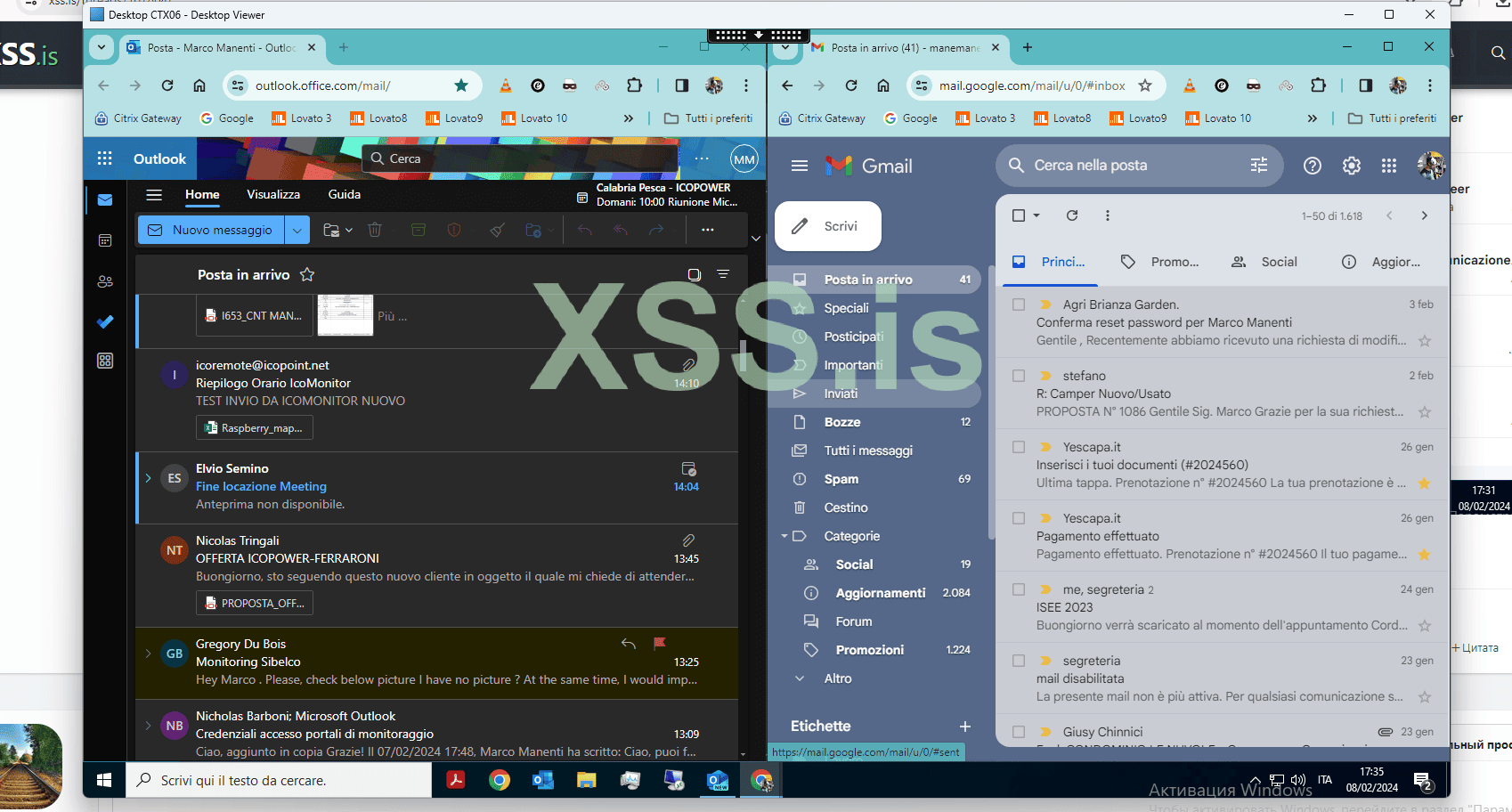Image resolution: width=1512 pixels, height=812 pixels.
Task: Reload the Outlook browser page
Action: (x=167, y=85)
